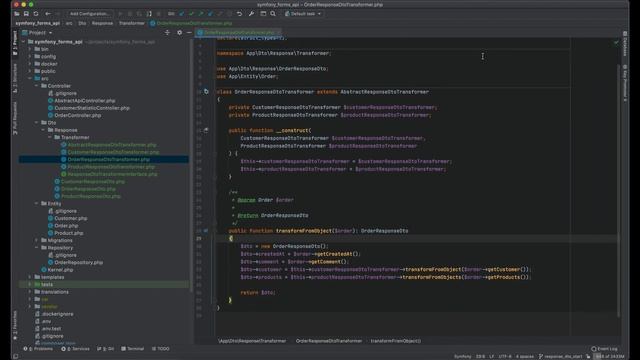Click the Back navigation arrow
The width and height of the screenshot is (640, 360).
pos(48,14)
